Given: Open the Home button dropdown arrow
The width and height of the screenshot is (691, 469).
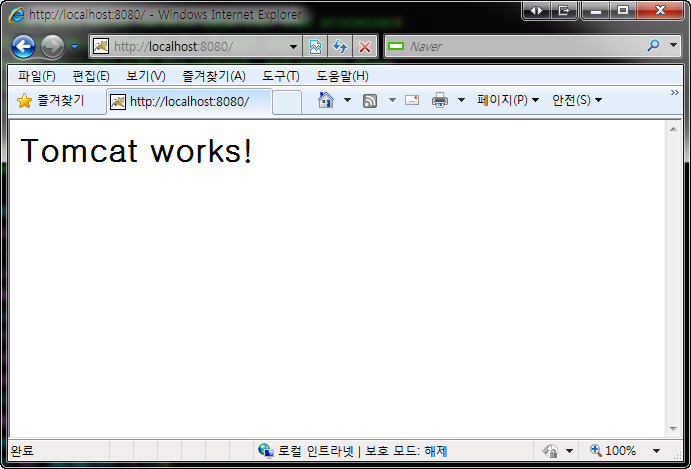Looking at the screenshot, I should [347, 100].
